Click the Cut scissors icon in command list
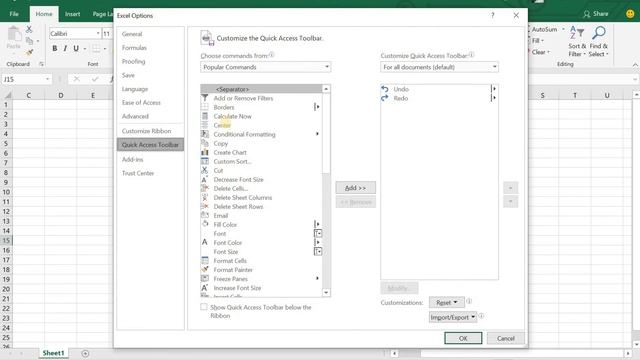Viewport: 640px width, 360px height. tap(205, 170)
